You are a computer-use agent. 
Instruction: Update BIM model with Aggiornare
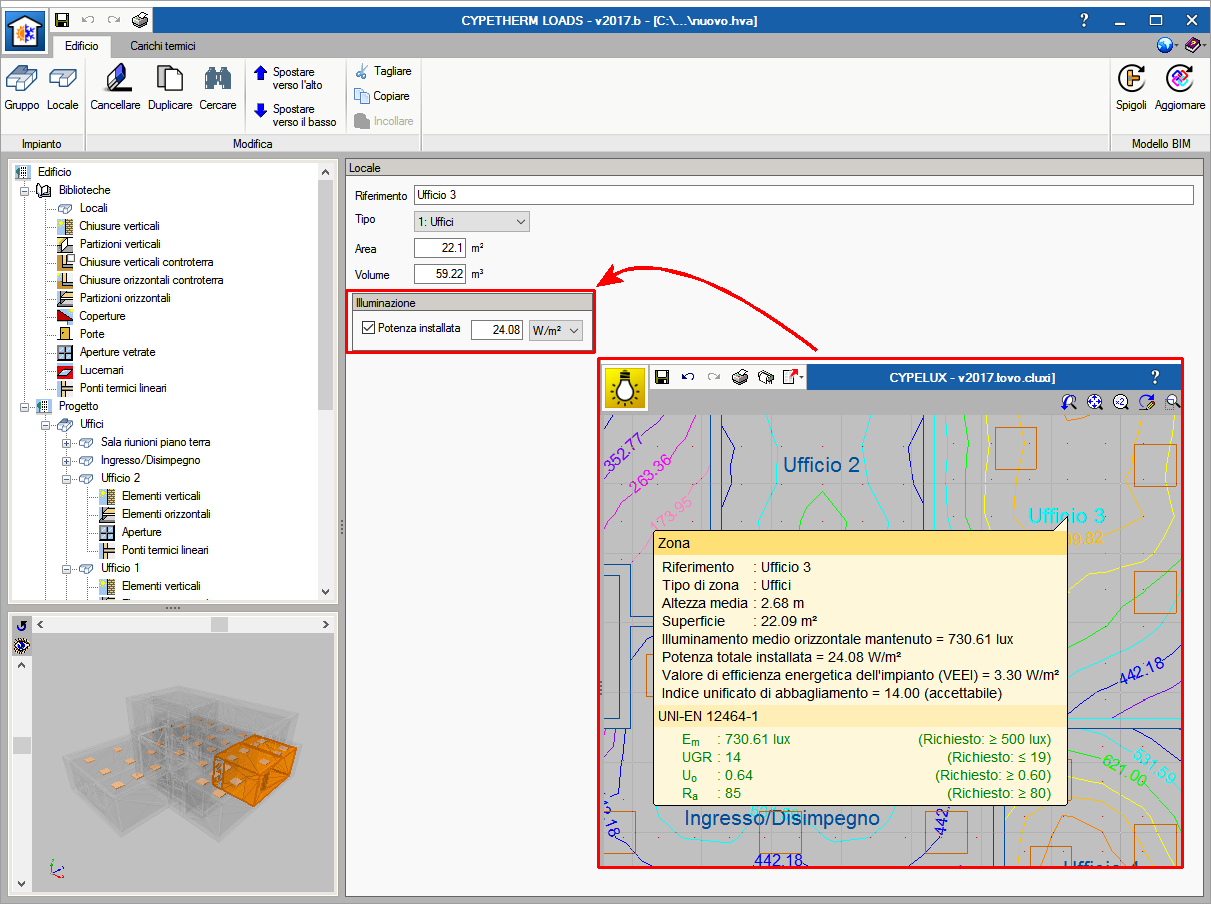[1180, 87]
